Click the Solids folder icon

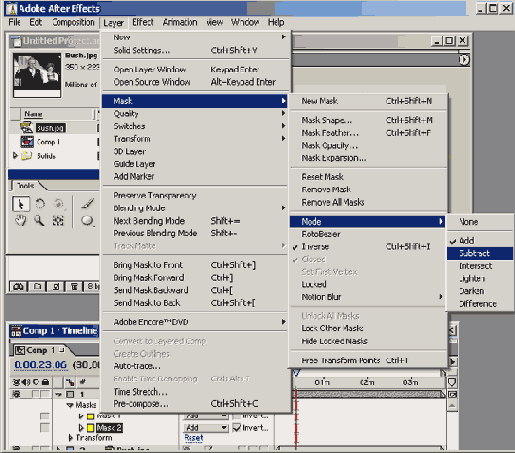click(27, 156)
